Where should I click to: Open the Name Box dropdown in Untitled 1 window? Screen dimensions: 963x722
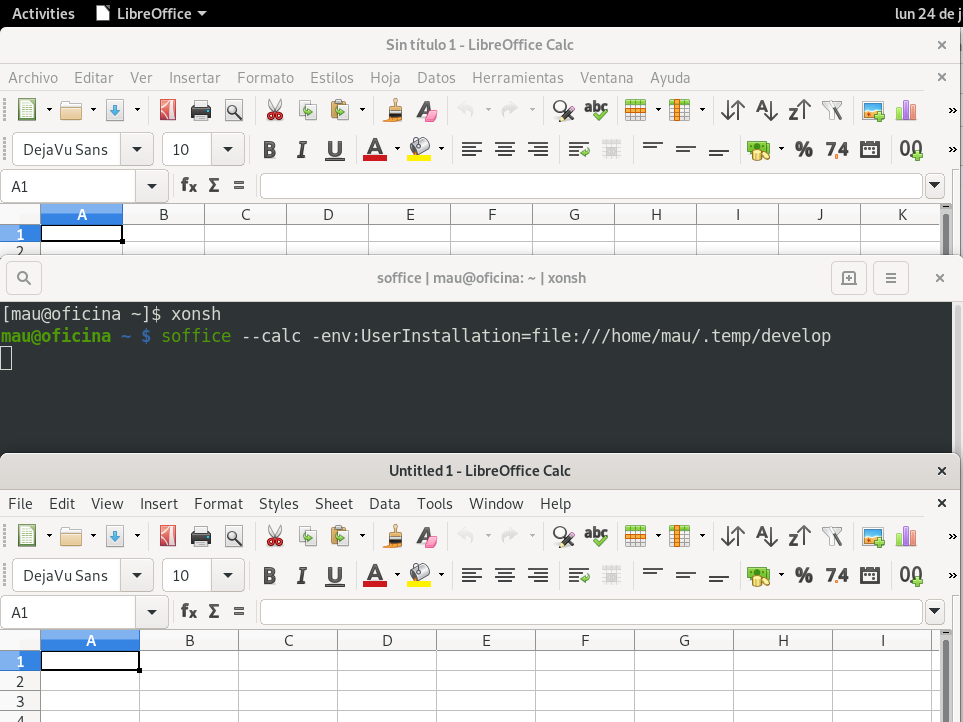point(152,612)
